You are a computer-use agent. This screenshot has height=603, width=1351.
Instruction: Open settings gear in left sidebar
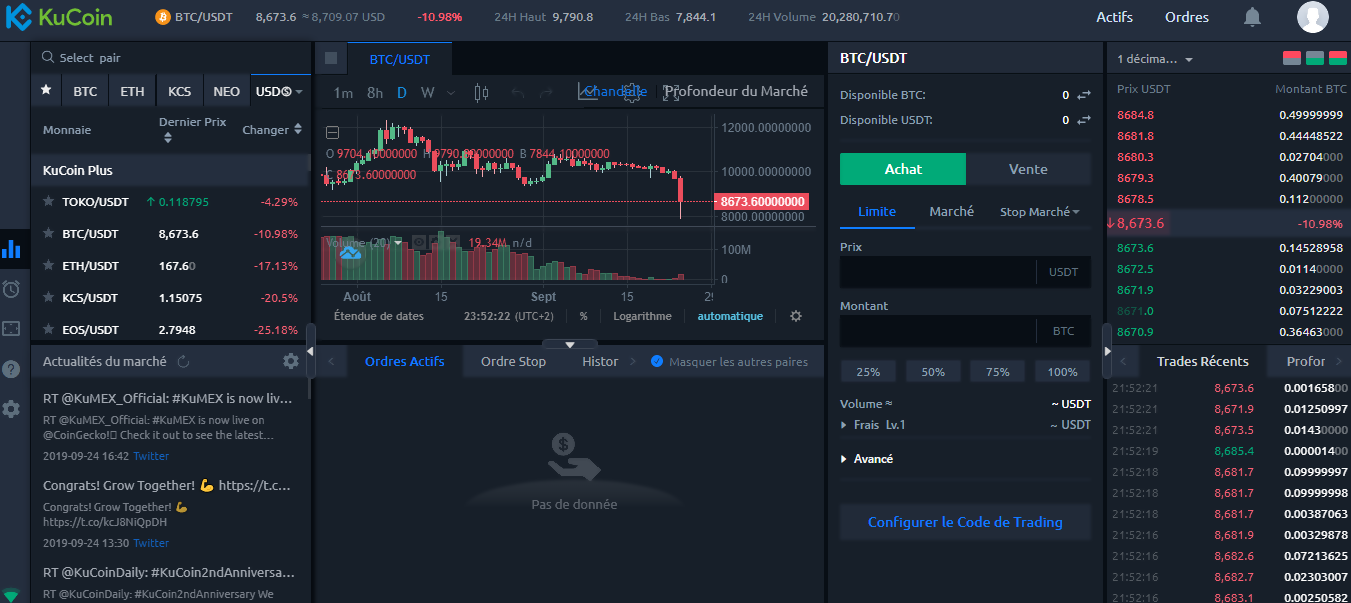tap(12, 409)
